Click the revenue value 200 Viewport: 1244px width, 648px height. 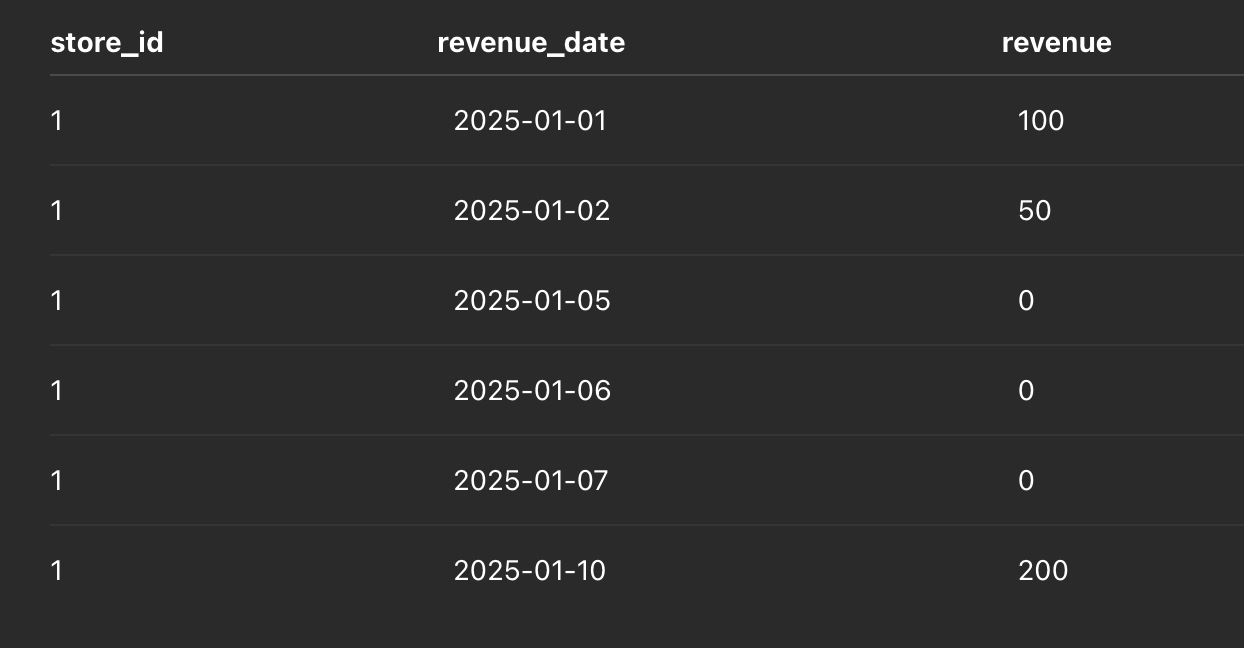(1043, 571)
